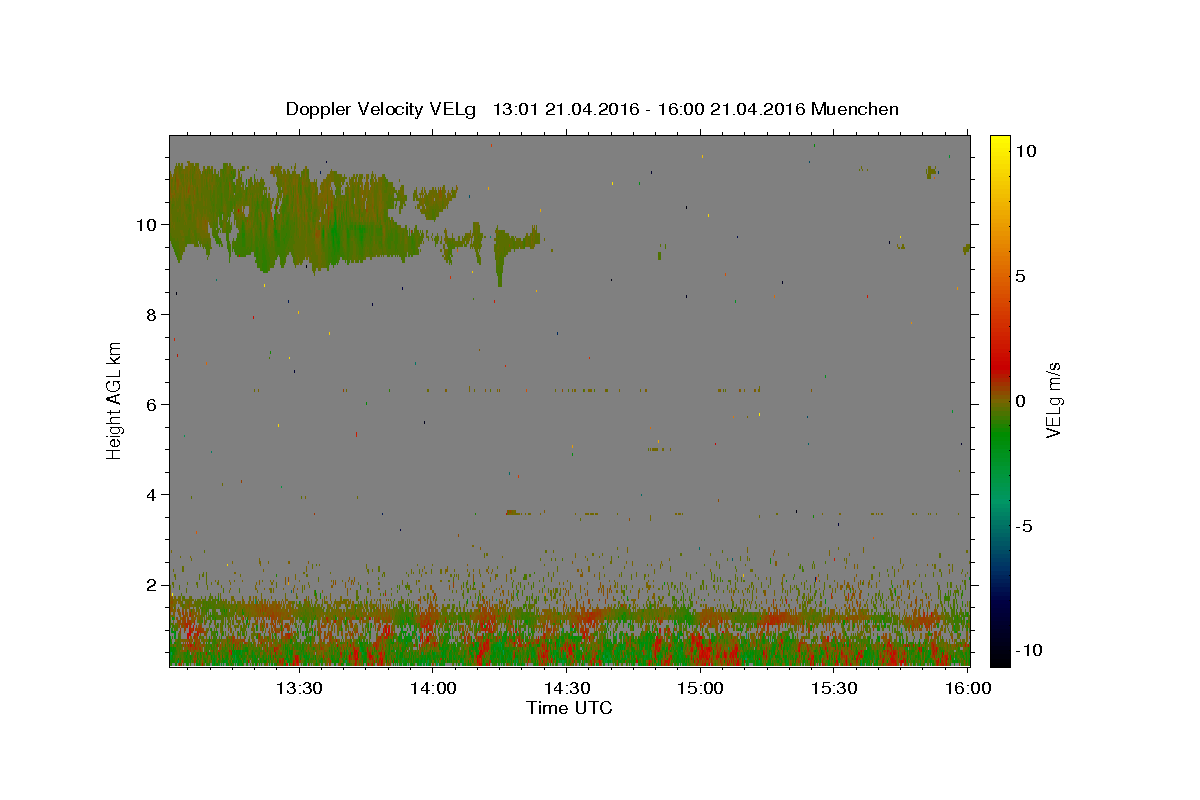
Task: Click the yellow top of the colorbar
Action: click(999, 144)
